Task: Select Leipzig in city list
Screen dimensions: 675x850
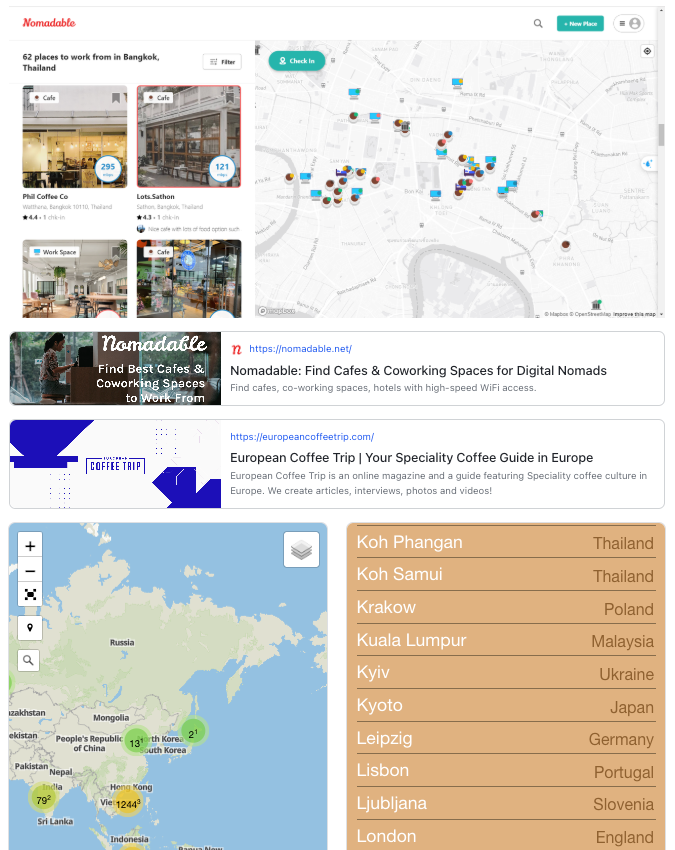Action: (x=505, y=738)
